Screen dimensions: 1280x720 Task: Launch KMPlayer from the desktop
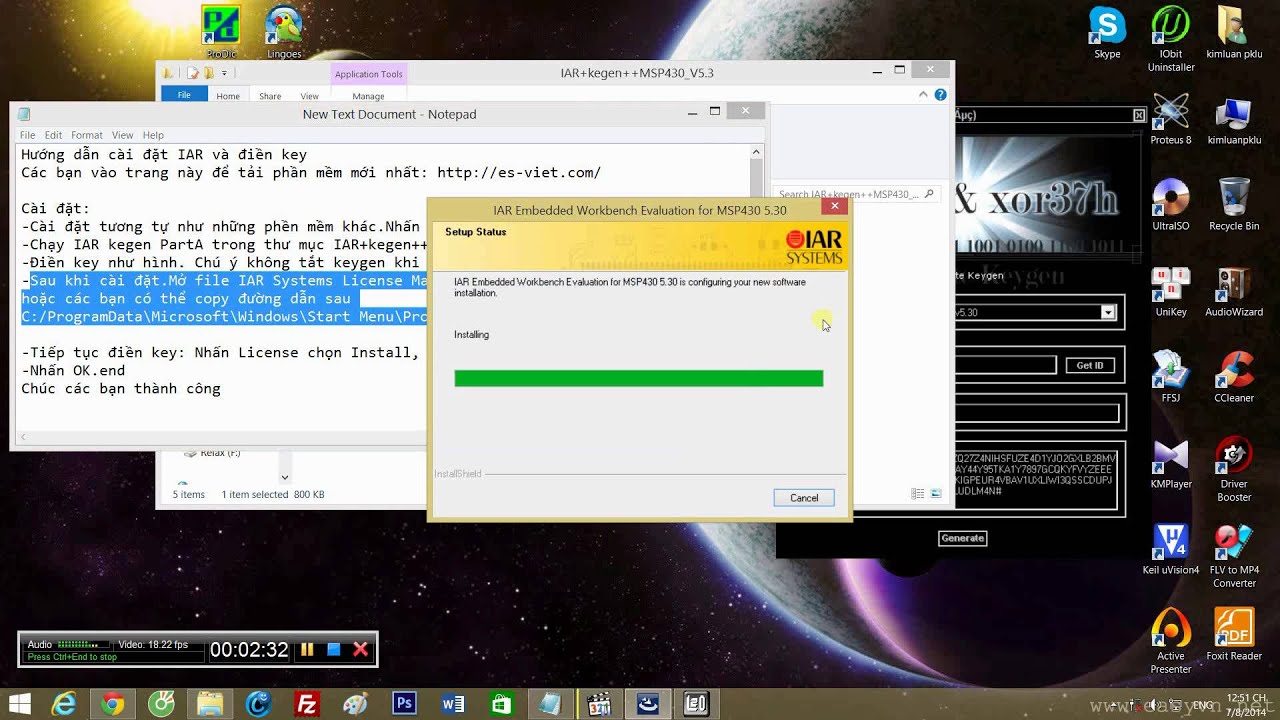click(x=1171, y=462)
